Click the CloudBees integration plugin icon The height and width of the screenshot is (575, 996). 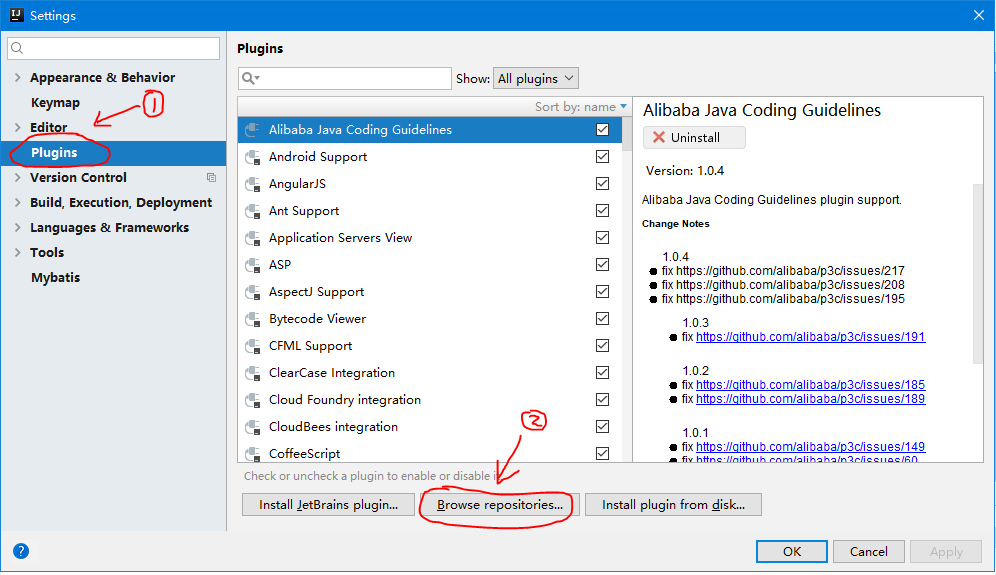[x=253, y=427]
